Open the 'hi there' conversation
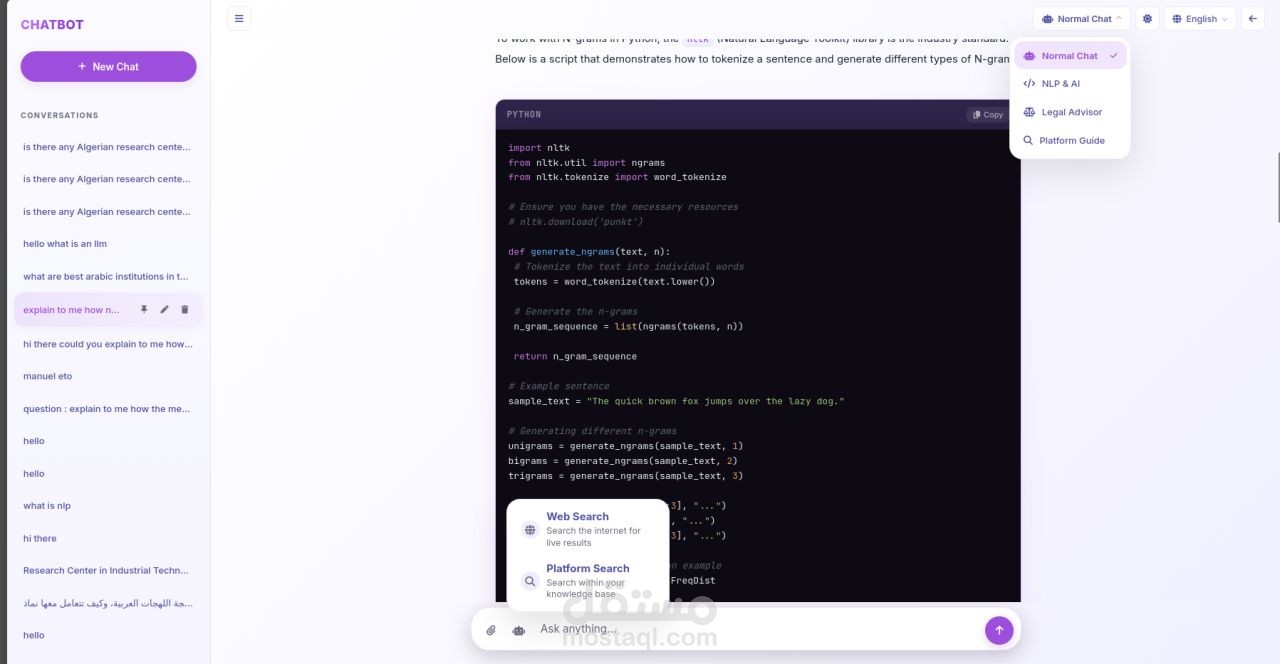 tap(108, 538)
